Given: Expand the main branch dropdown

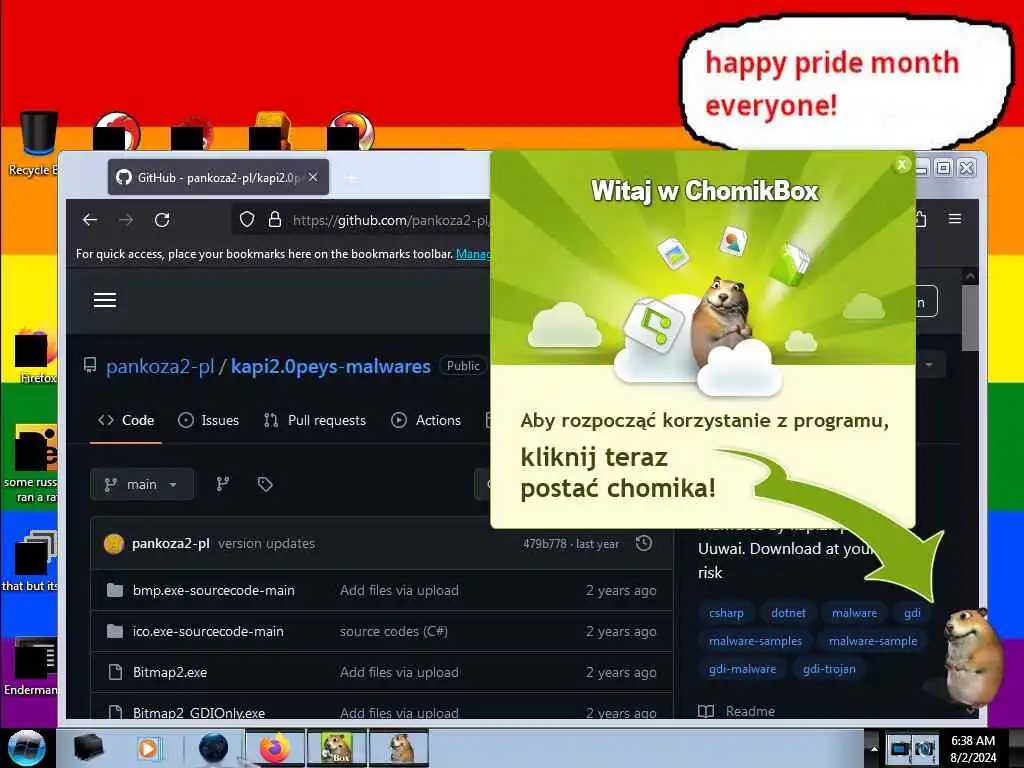Looking at the screenshot, I should [142, 485].
